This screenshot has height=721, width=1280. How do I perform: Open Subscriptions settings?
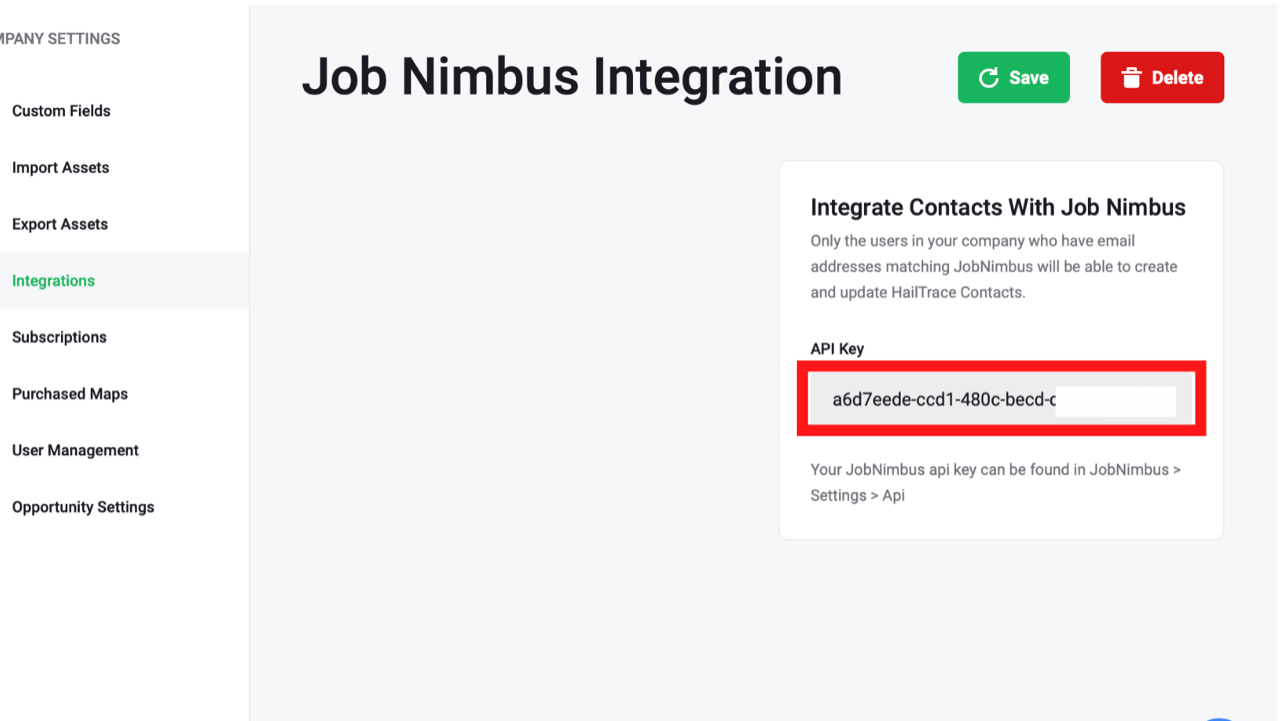58,337
